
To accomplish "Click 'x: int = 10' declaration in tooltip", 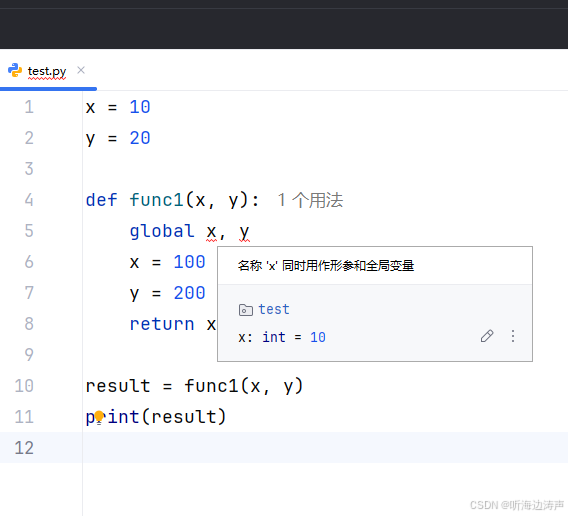I will (x=281, y=337).
